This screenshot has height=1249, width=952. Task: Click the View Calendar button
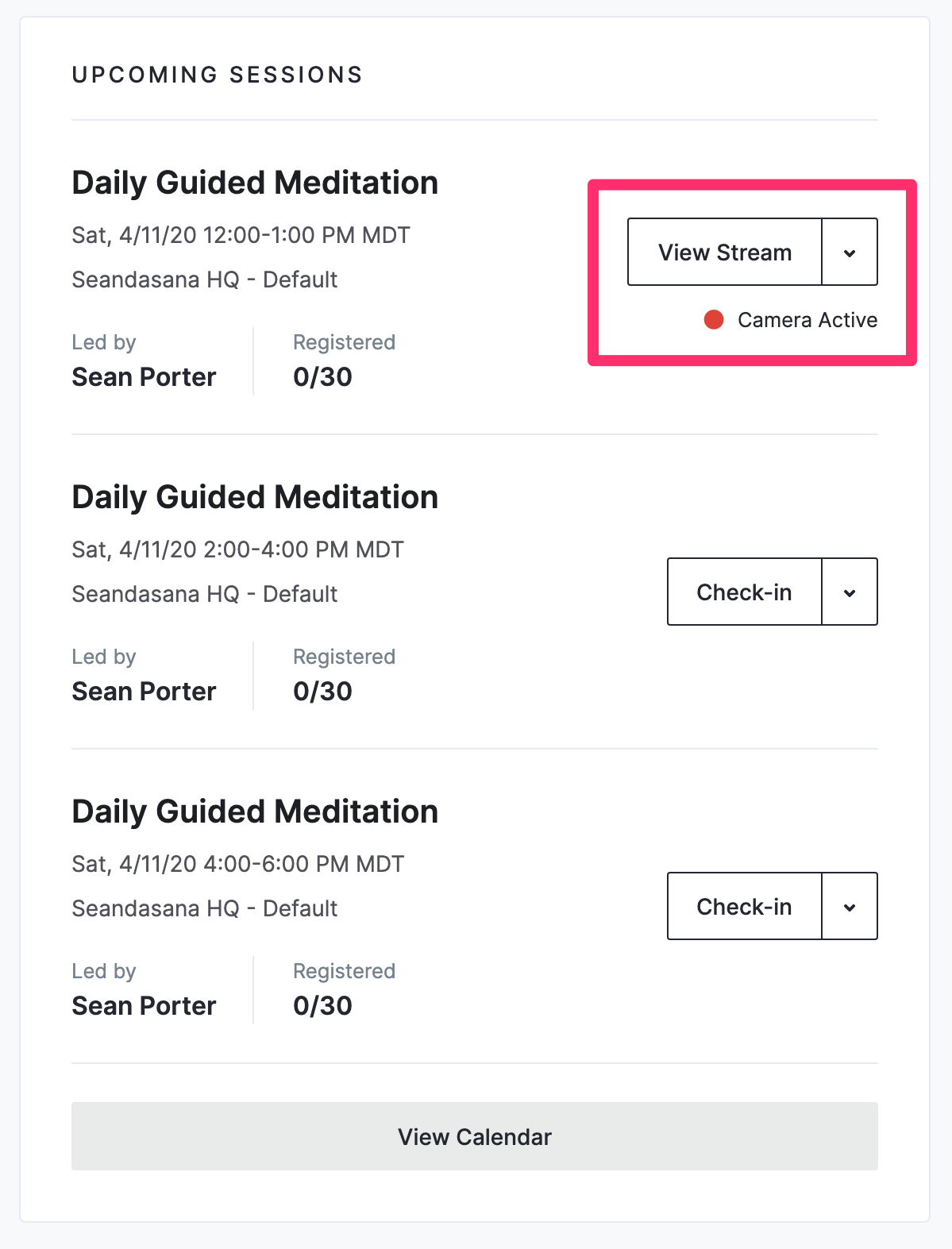[x=475, y=1136]
